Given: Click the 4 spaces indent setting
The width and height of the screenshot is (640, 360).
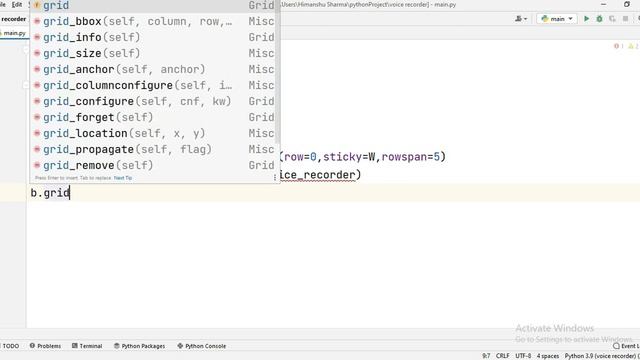Looking at the screenshot, I should (548, 356).
